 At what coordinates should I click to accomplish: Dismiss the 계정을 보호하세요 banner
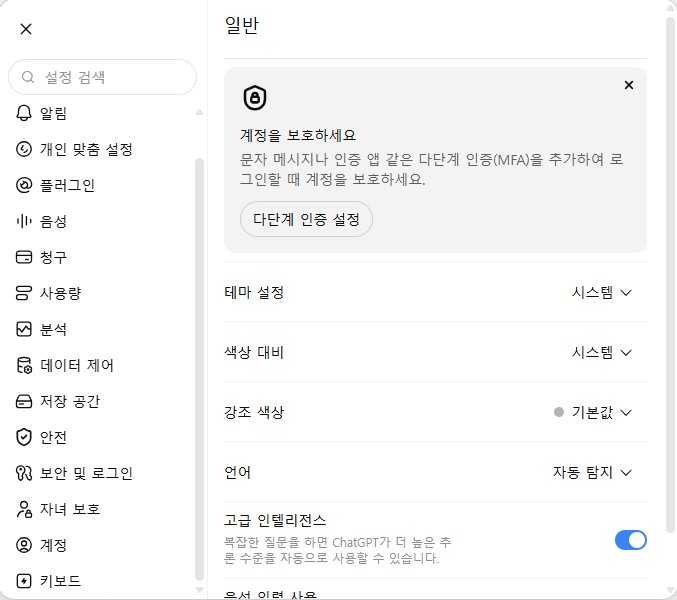coord(629,85)
